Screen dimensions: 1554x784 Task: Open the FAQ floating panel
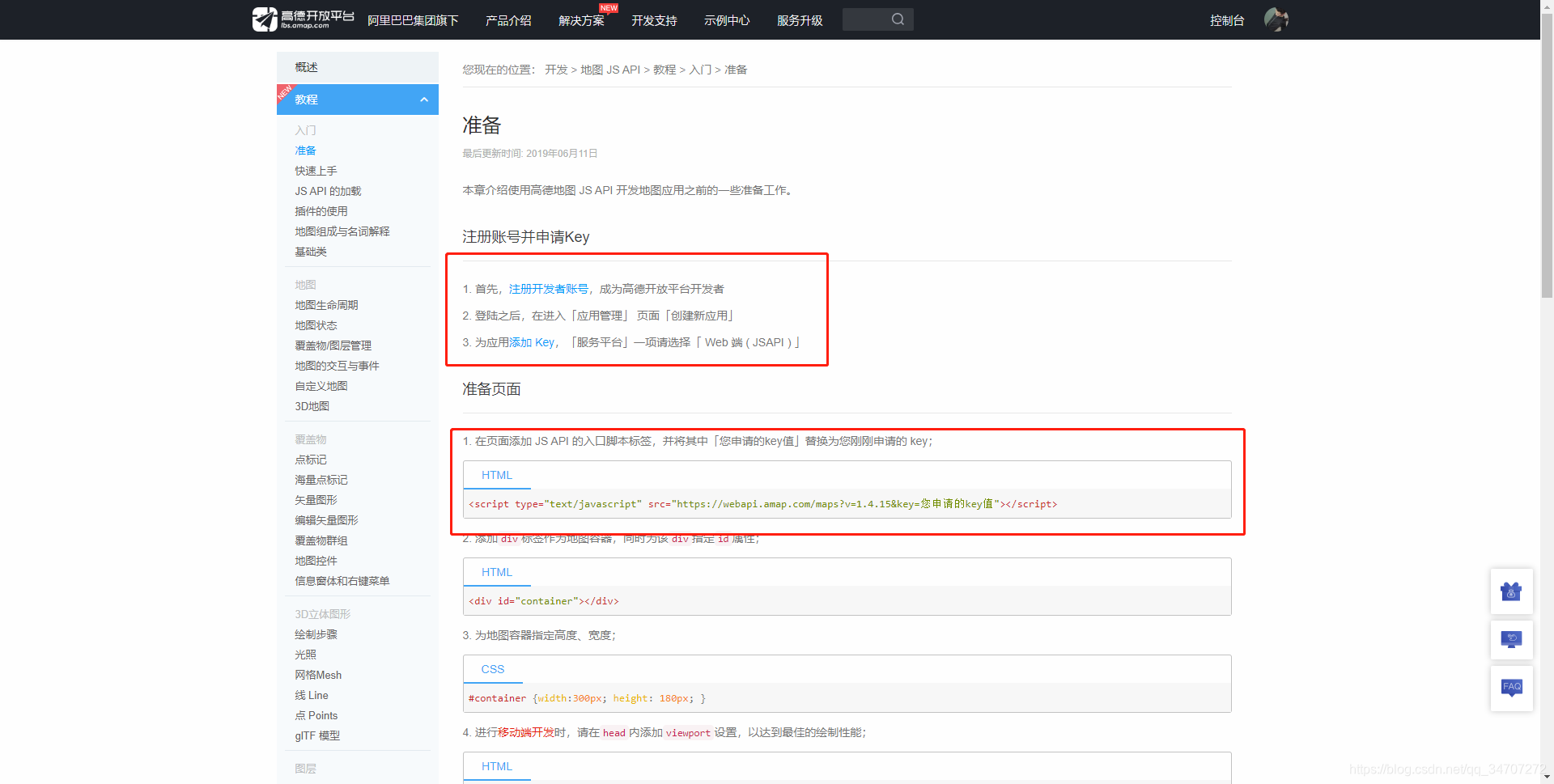(x=1512, y=689)
